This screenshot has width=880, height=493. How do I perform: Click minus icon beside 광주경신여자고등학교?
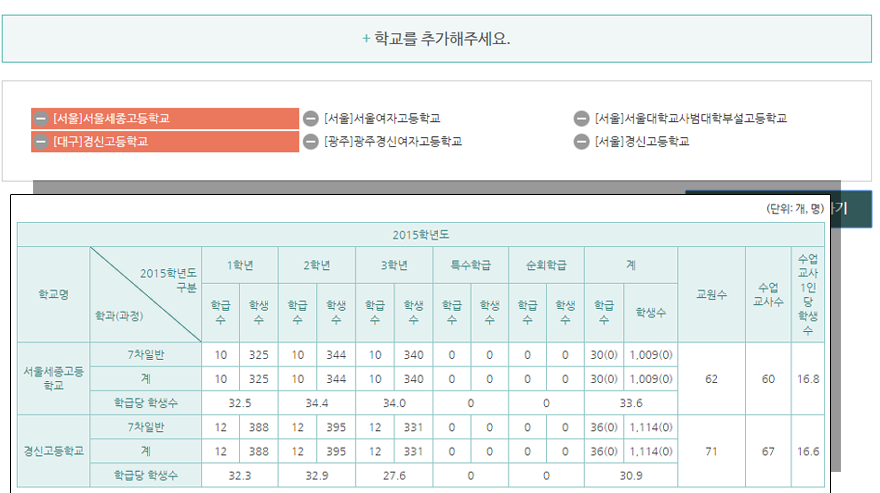(x=311, y=142)
